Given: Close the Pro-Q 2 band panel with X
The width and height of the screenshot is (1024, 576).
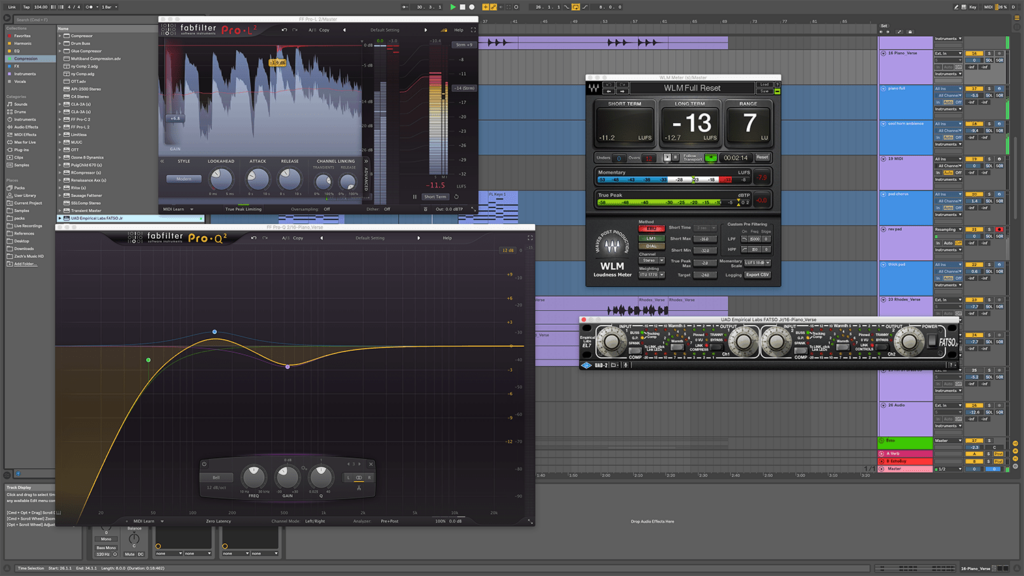Looking at the screenshot, I should (x=370, y=464).
